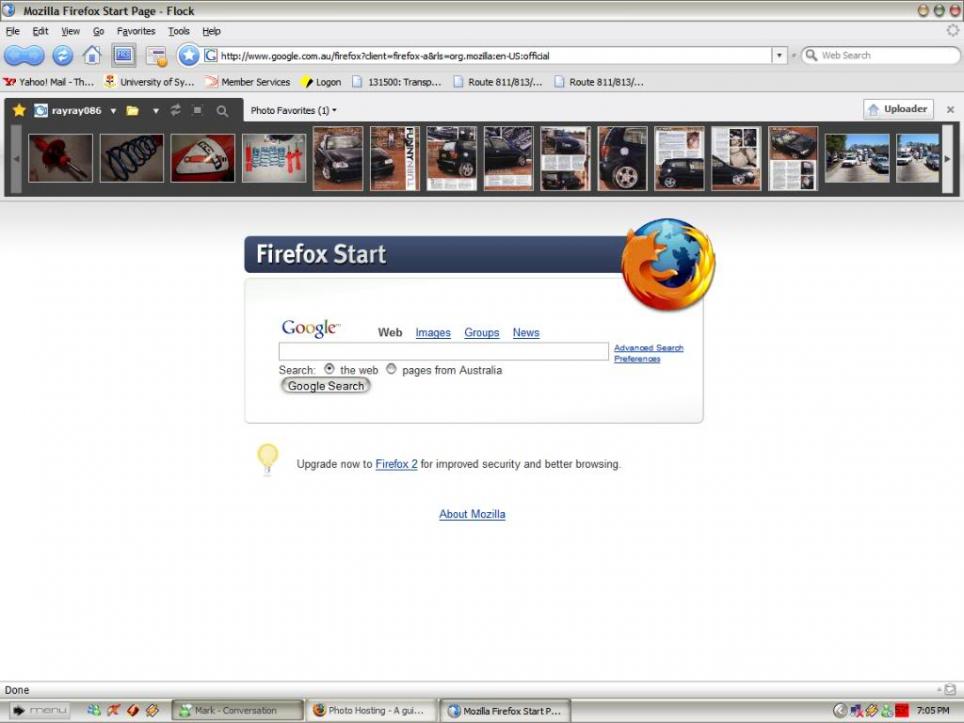Screen dimensions: 964x723
Task: Open the File menu
Action: click(13, 31)
